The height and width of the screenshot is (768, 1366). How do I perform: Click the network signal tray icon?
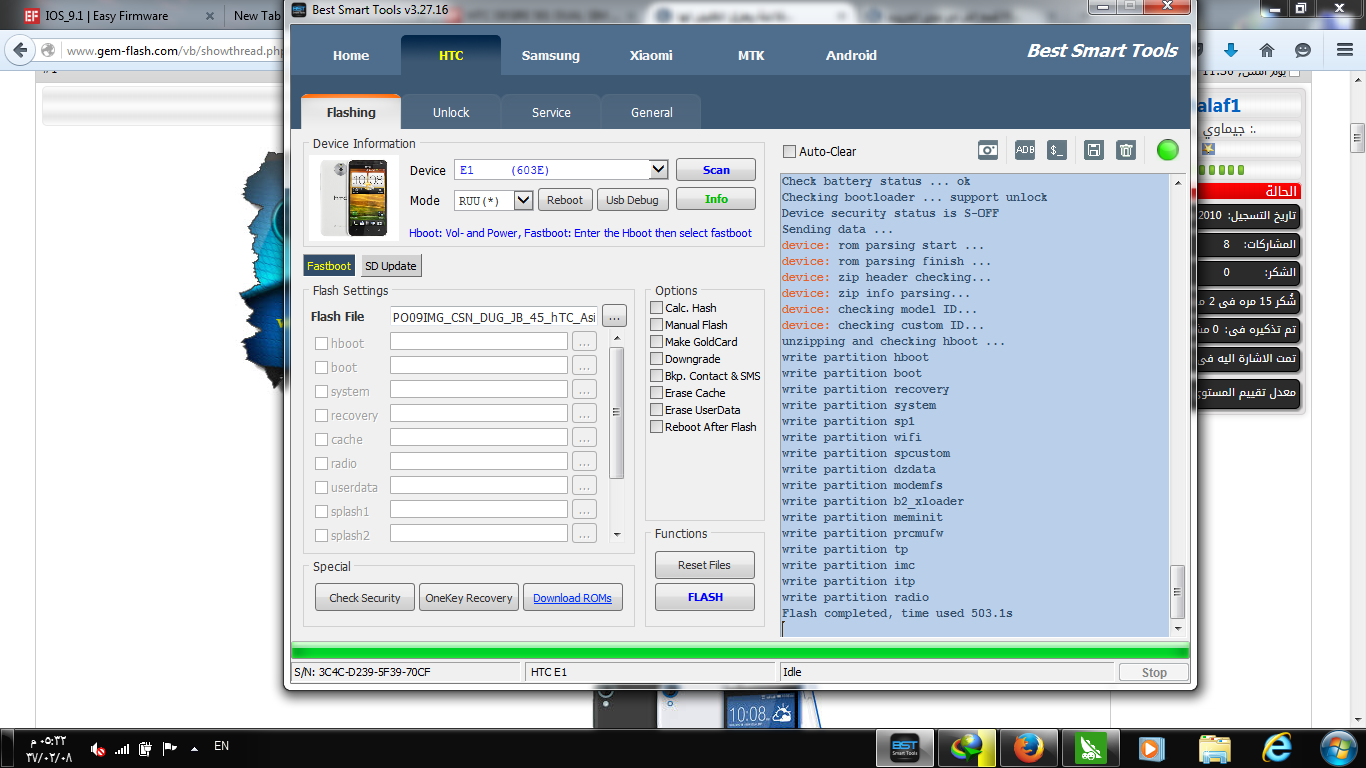coord(122,748)
